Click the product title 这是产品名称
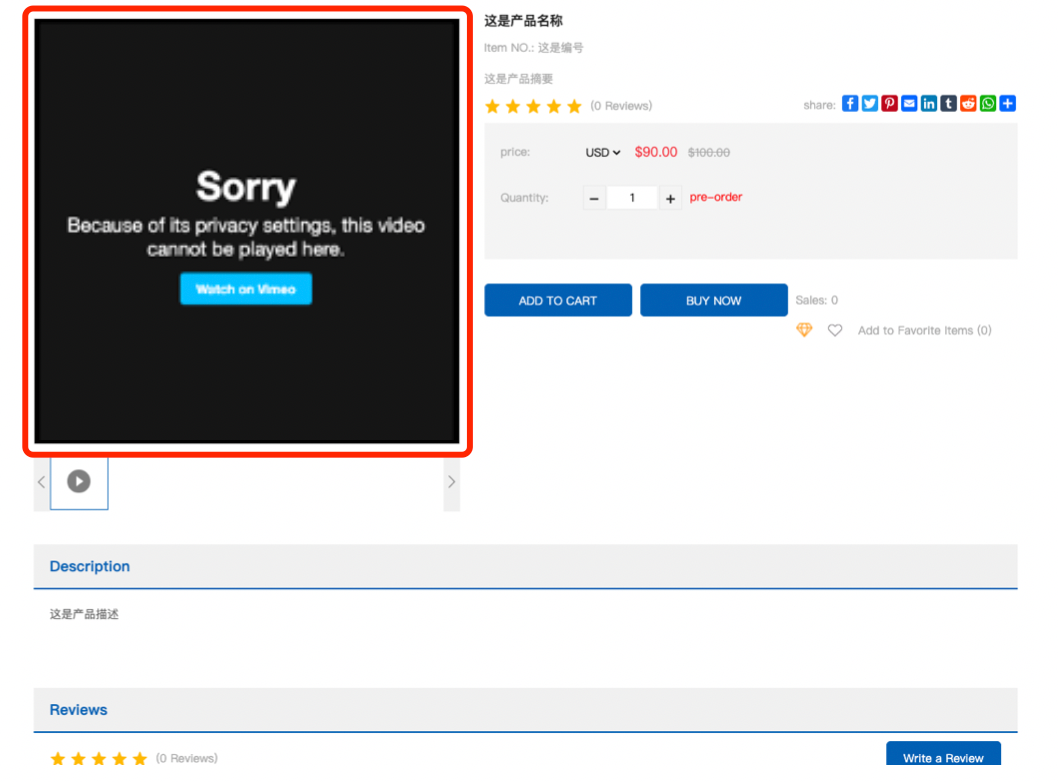The image size is (1058, 782). 523,20
